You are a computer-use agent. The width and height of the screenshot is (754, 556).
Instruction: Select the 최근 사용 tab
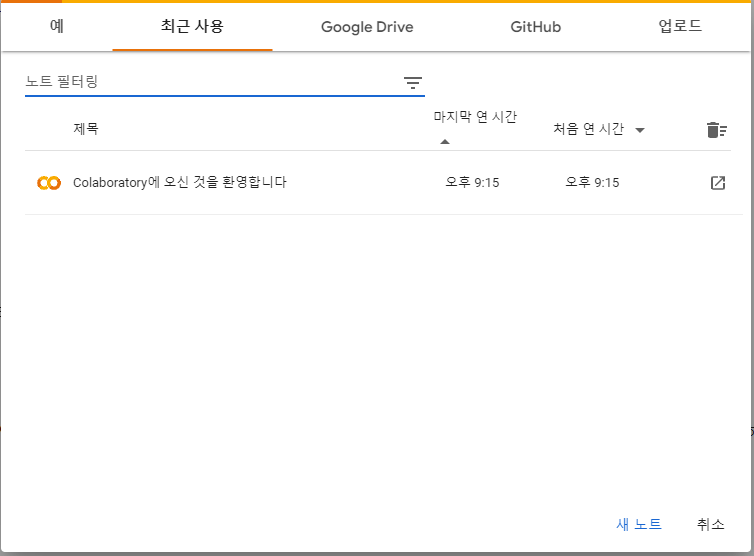(192, 26)
